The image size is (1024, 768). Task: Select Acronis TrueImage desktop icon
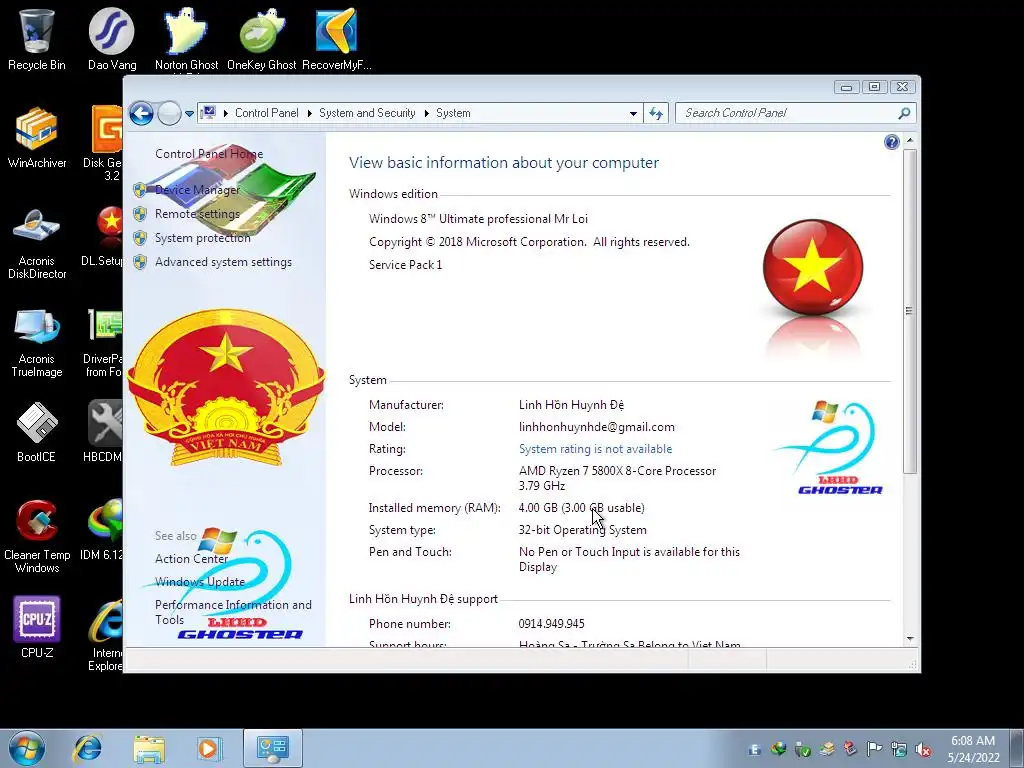(37, 342)
